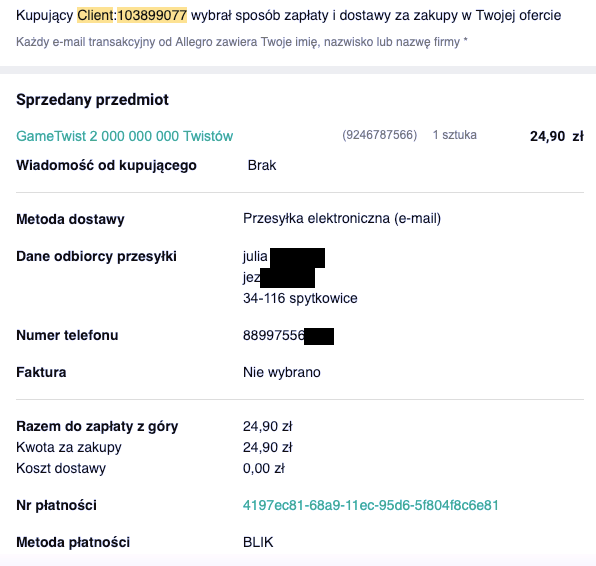Click the item price 24,90 zł in bold
This screenshot has height=566, width=596.
coord(557,136)
